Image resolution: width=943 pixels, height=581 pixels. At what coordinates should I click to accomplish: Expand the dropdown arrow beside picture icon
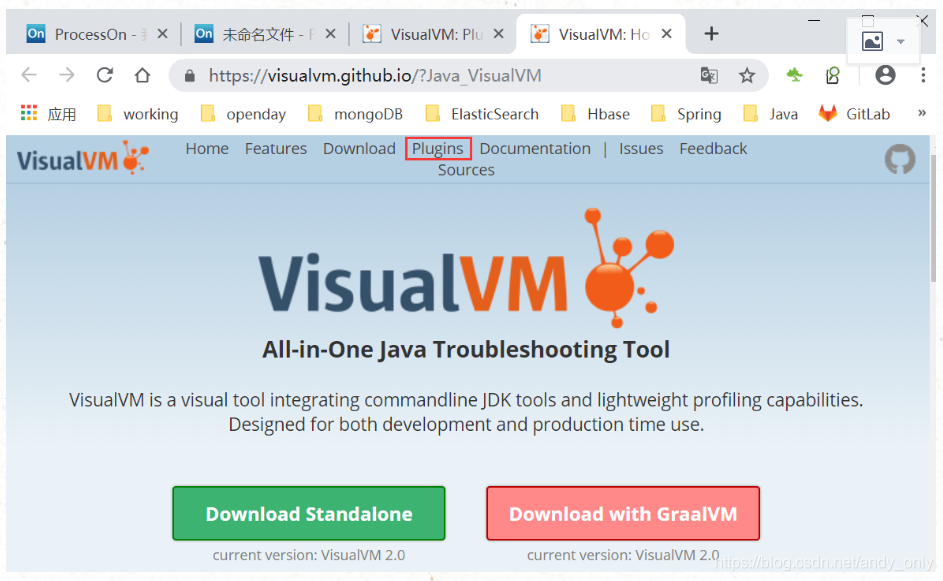901,42
